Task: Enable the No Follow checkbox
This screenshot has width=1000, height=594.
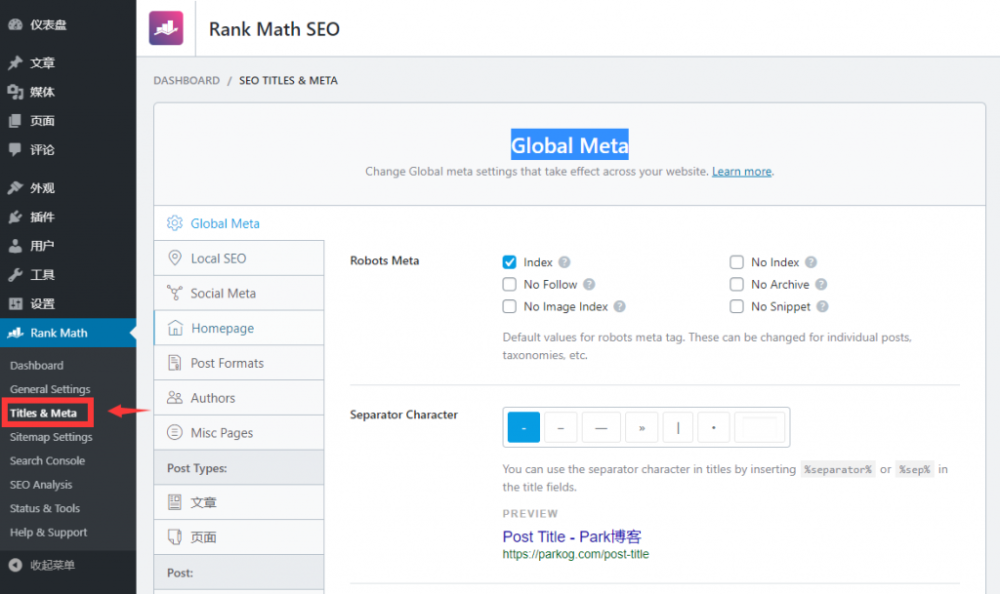Action: click(510, 285)
